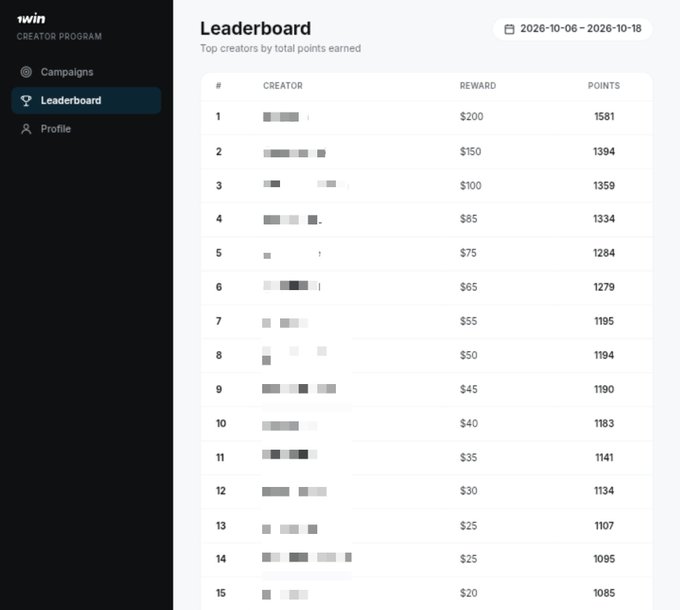Viewport: 680px width, 610px height.
Task: Click the $150 reward cell
Action: tap(471, 151)
